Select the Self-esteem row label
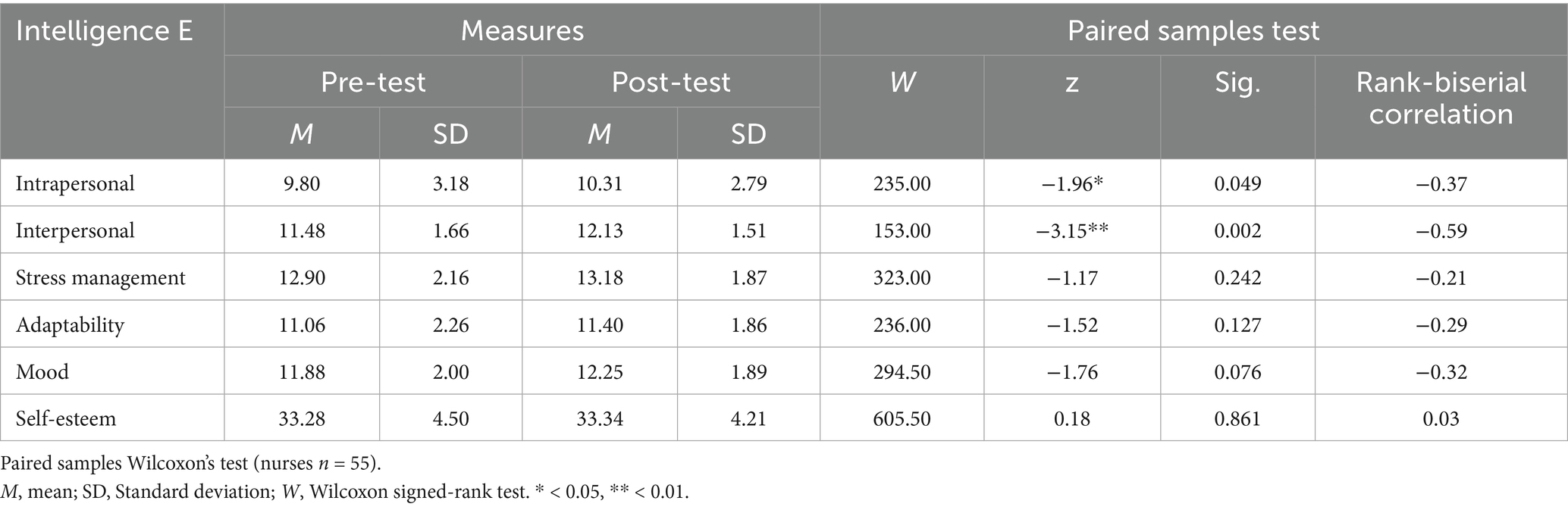 click(x=66, y=418)
